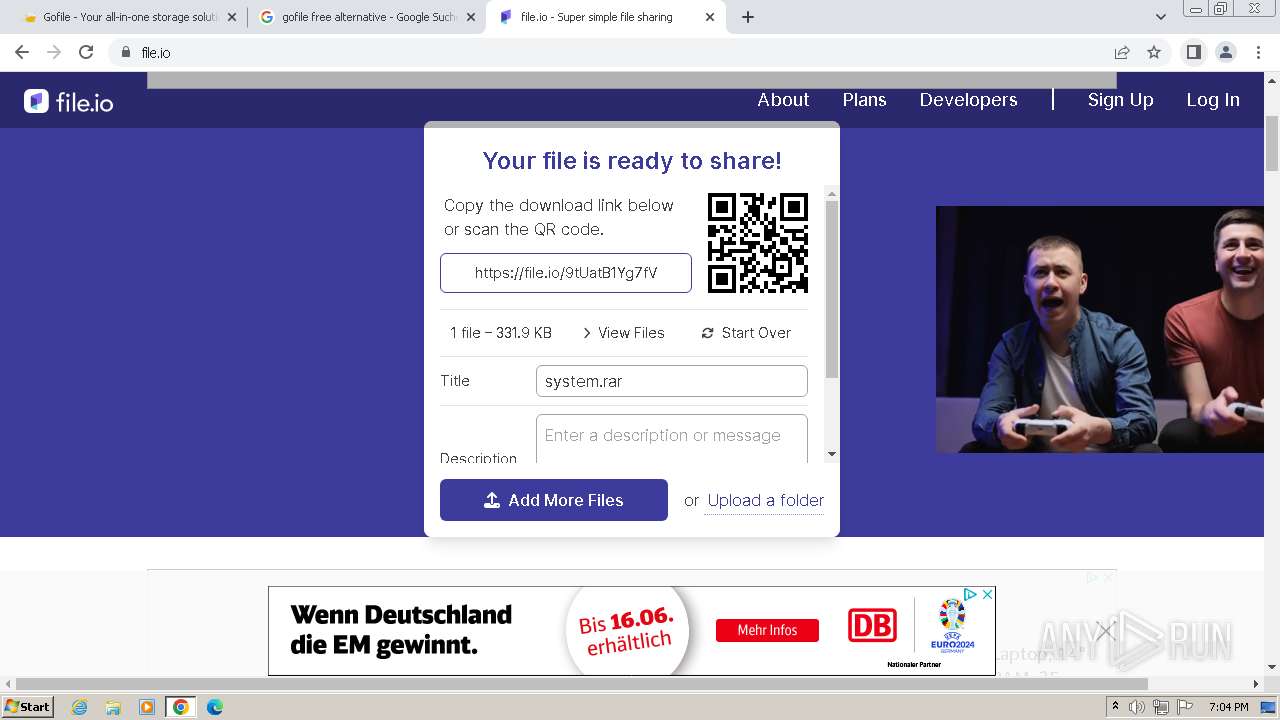
Task: Click scroll up arrow in share panel
Action: [x=831, y=193]
